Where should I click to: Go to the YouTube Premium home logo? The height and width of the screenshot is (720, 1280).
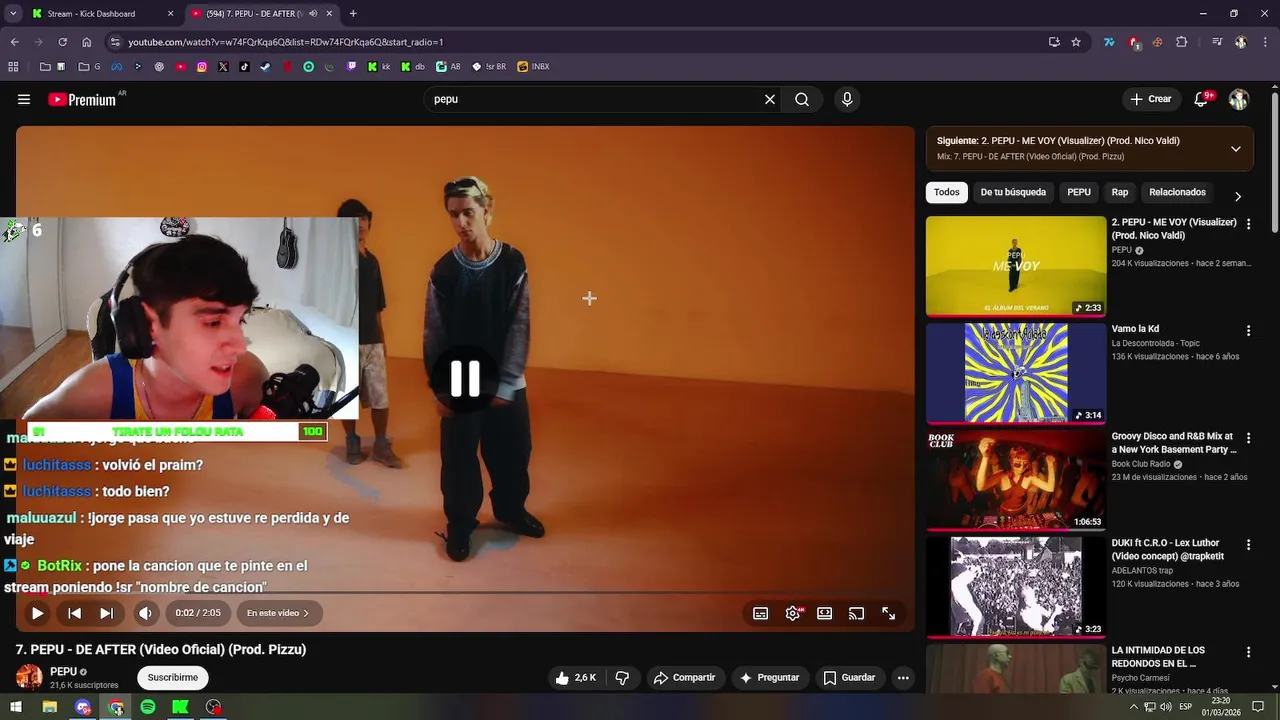point(82,99)
